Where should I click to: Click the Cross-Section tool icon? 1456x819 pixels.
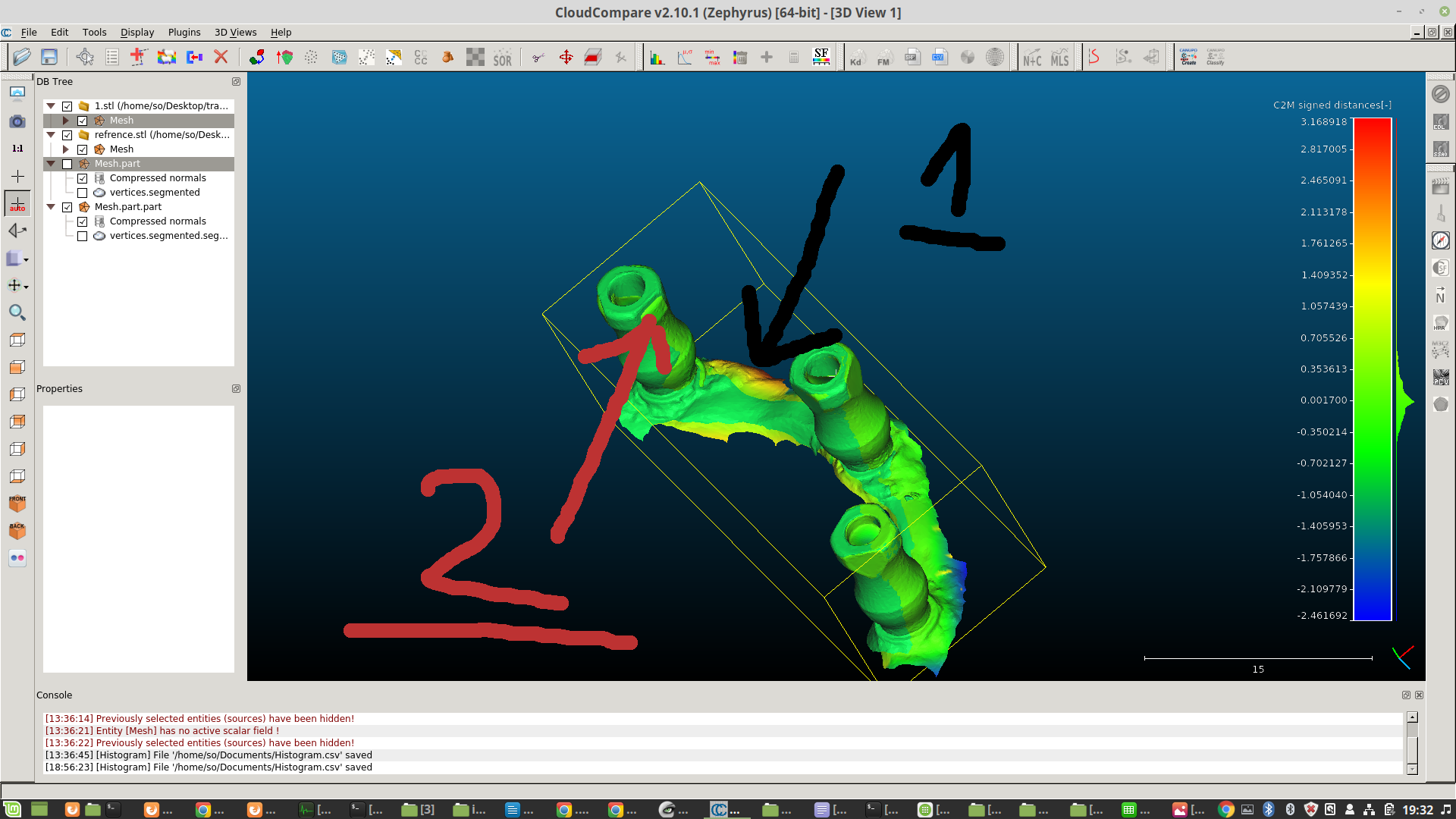pyautogui.click(x=592, y=57)
